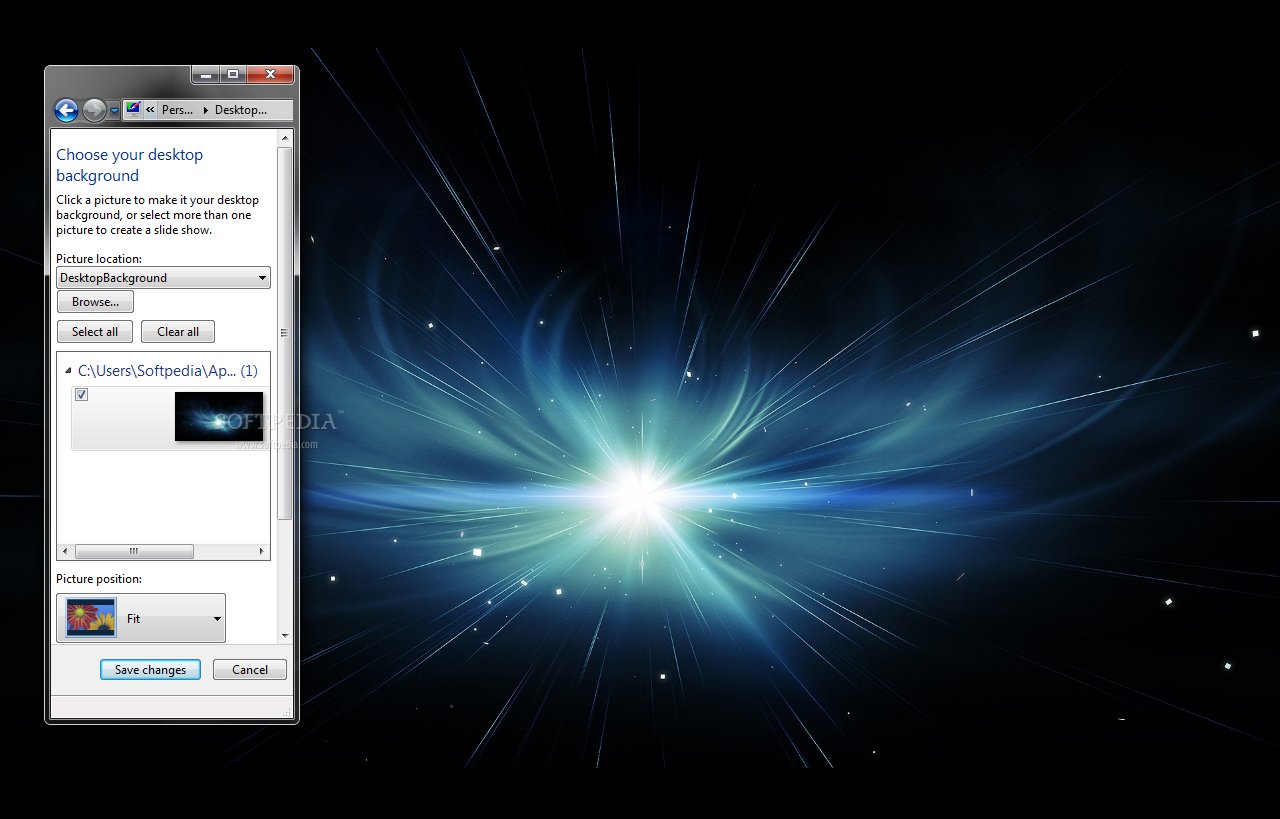Click the picture list left scroll arrow
1280x819 pixels.
[66, 551]
